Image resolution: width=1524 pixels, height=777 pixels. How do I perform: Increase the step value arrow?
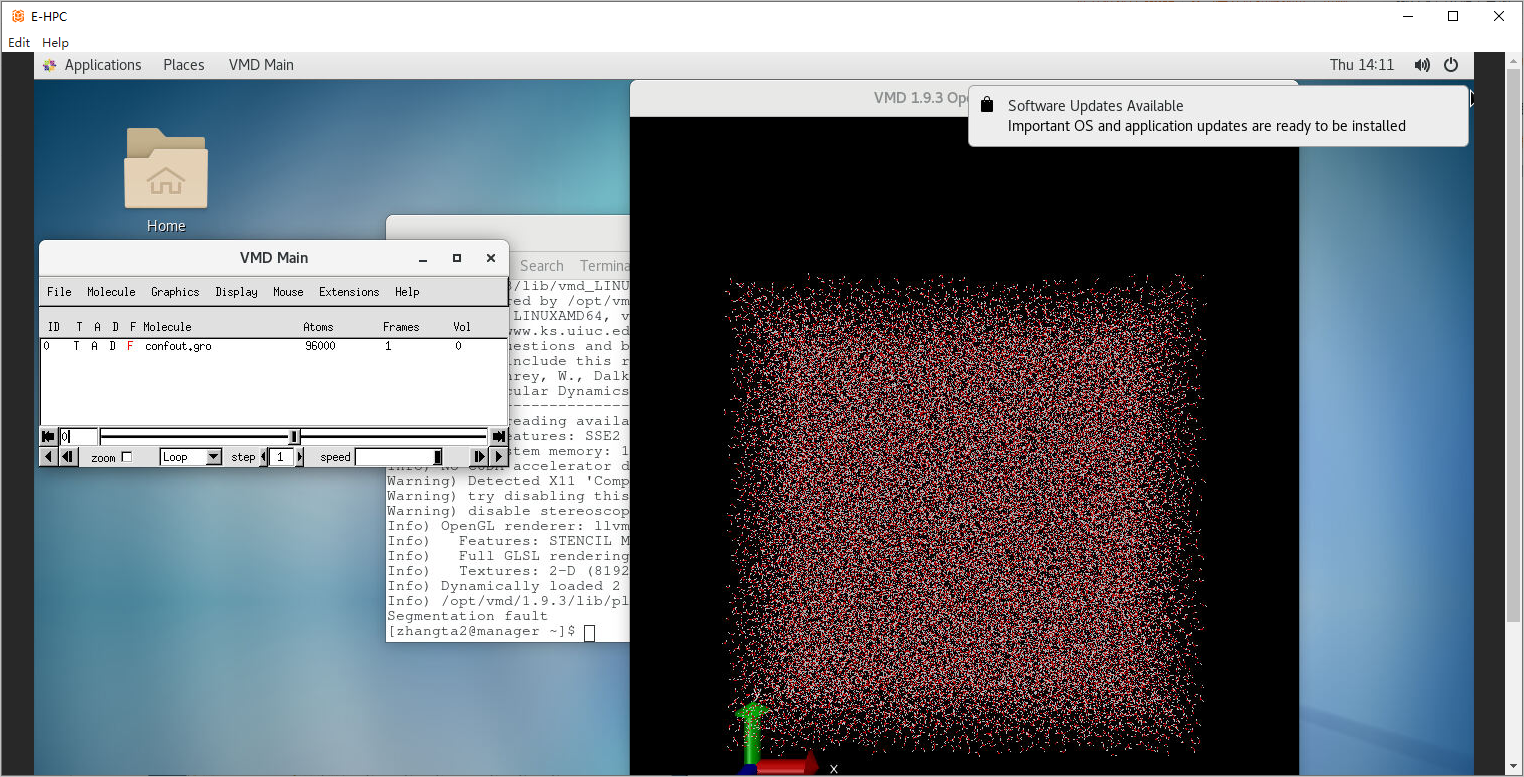(299, 457)
